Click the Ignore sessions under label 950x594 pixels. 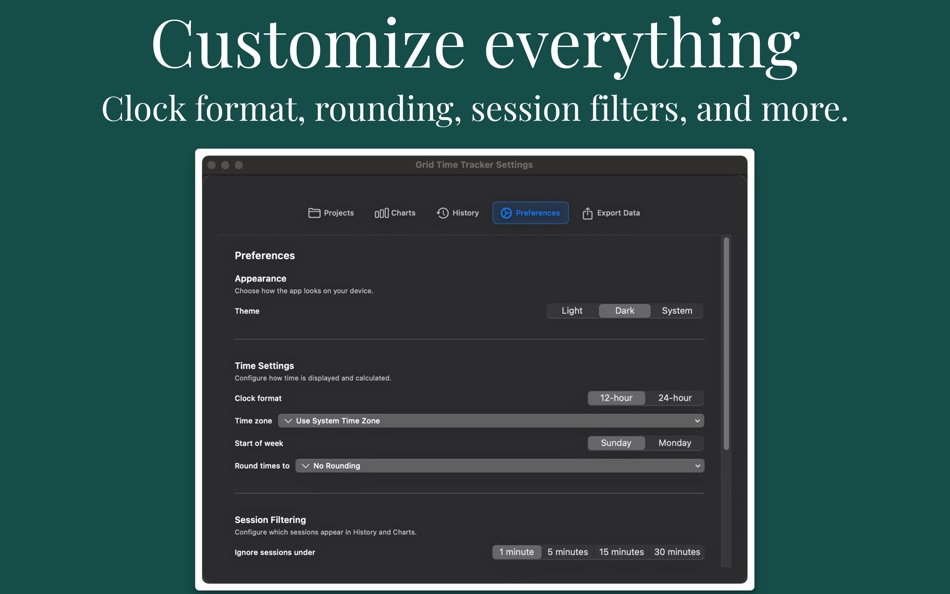[x=275, y=552]
